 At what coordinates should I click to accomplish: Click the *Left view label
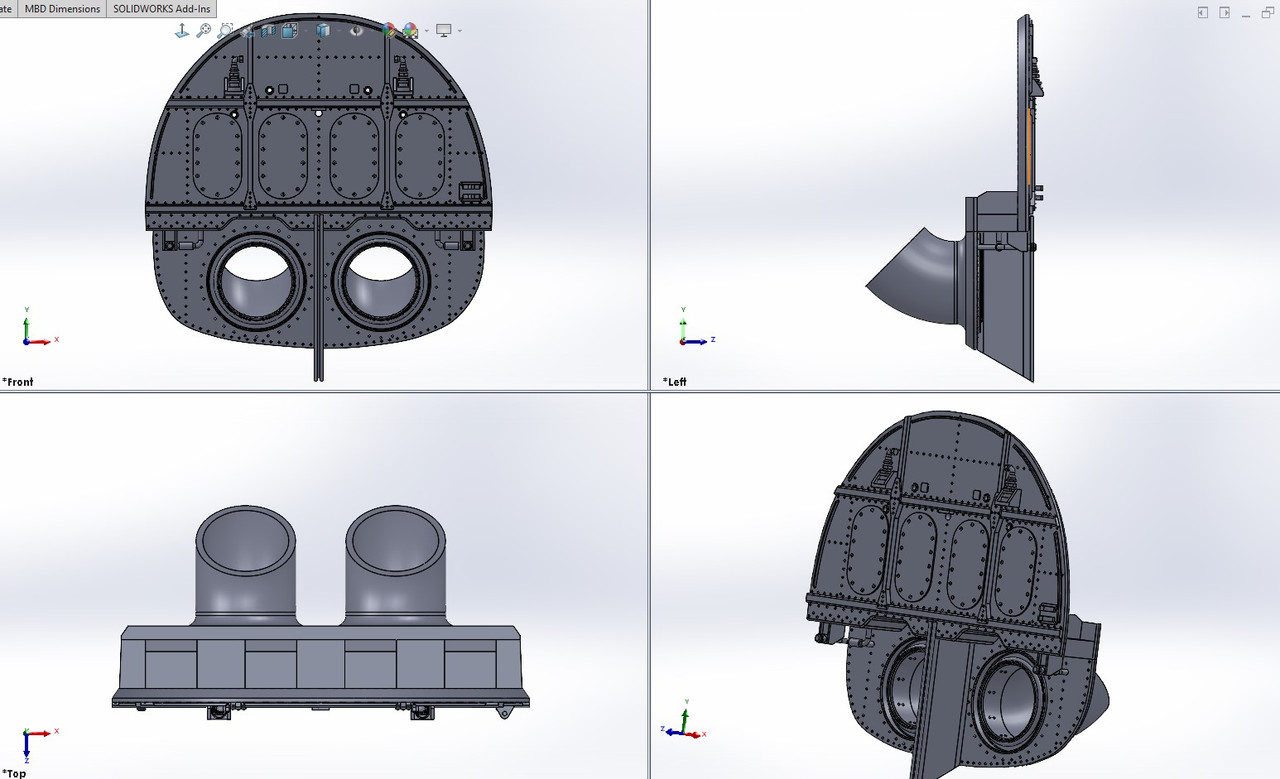pyautogui.click(x=675, y=382)
